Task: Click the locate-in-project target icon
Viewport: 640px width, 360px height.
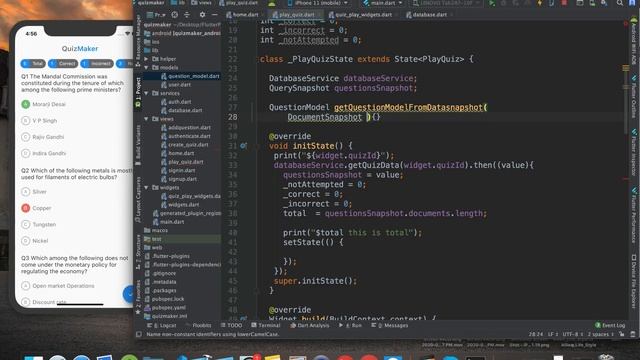Action: pyautogui.click(x=175, y=15)
